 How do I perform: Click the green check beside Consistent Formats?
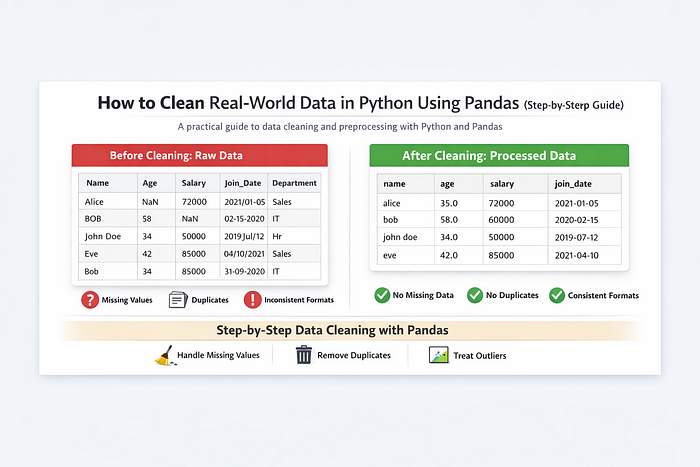[557, 295]
